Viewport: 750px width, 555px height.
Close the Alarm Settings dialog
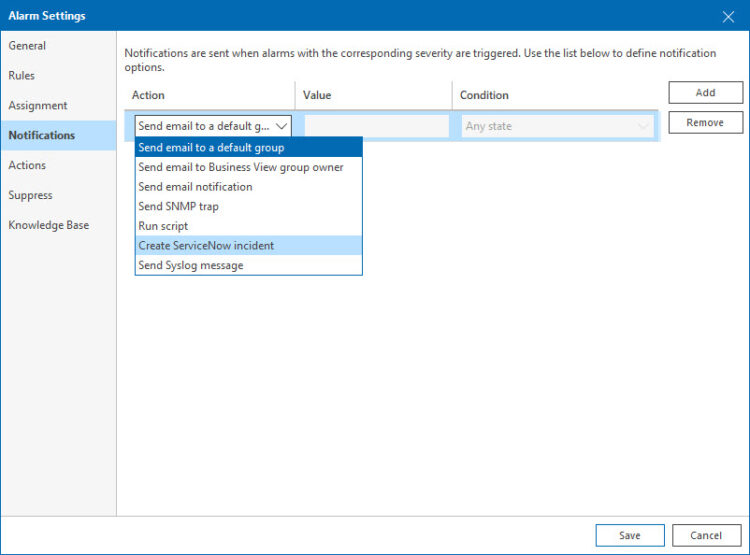728,16
